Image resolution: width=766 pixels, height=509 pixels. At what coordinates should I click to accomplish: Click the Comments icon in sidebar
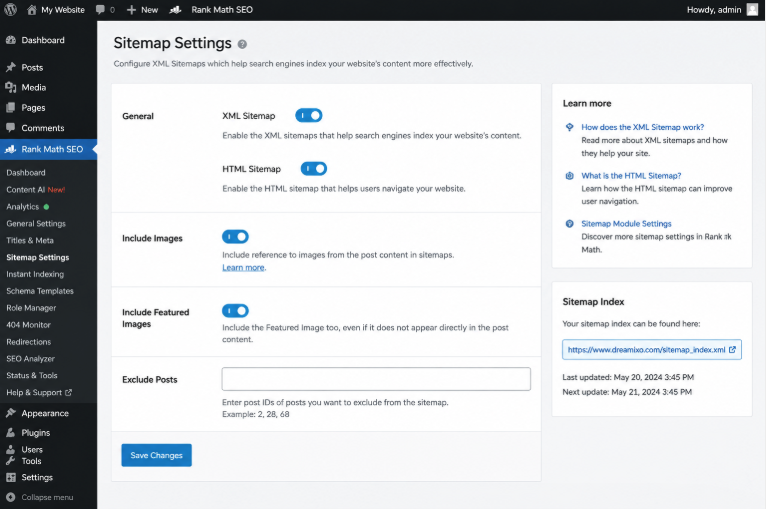click(x=11, y=127)
